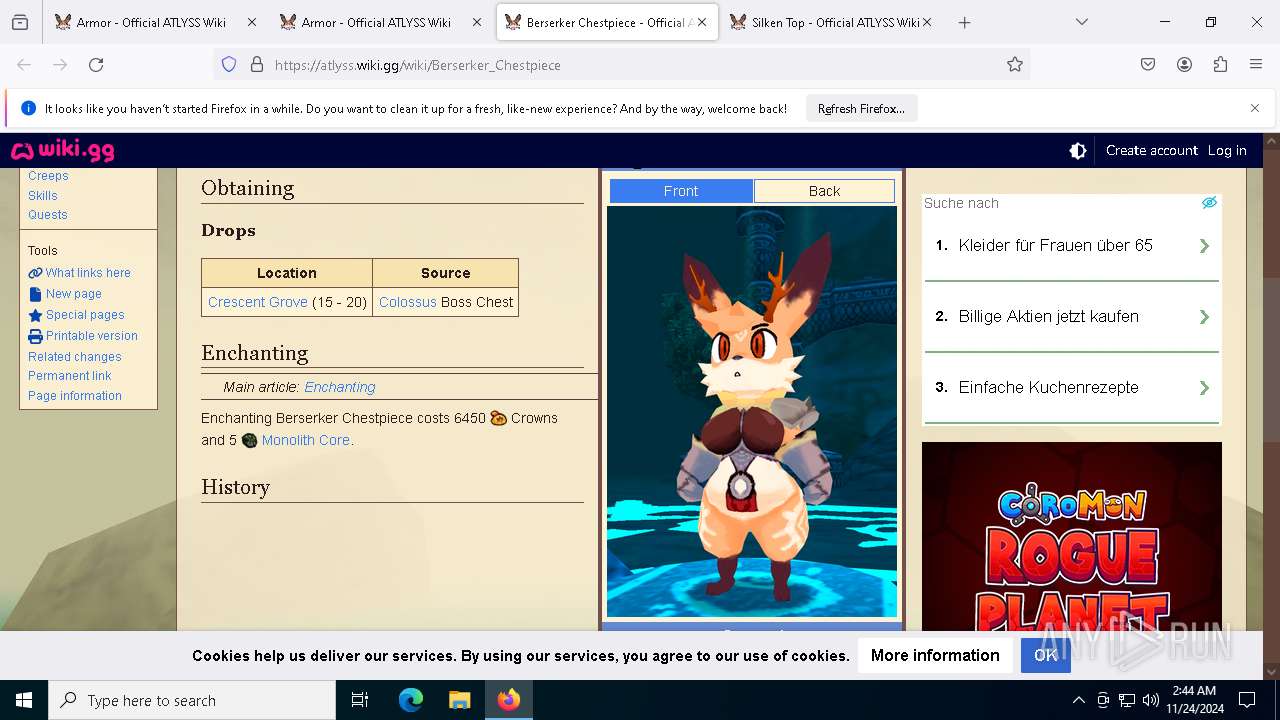Click the ad info eye icon
The image size is (1280, 720).
pyautogui.click(x=1209, y=203)
